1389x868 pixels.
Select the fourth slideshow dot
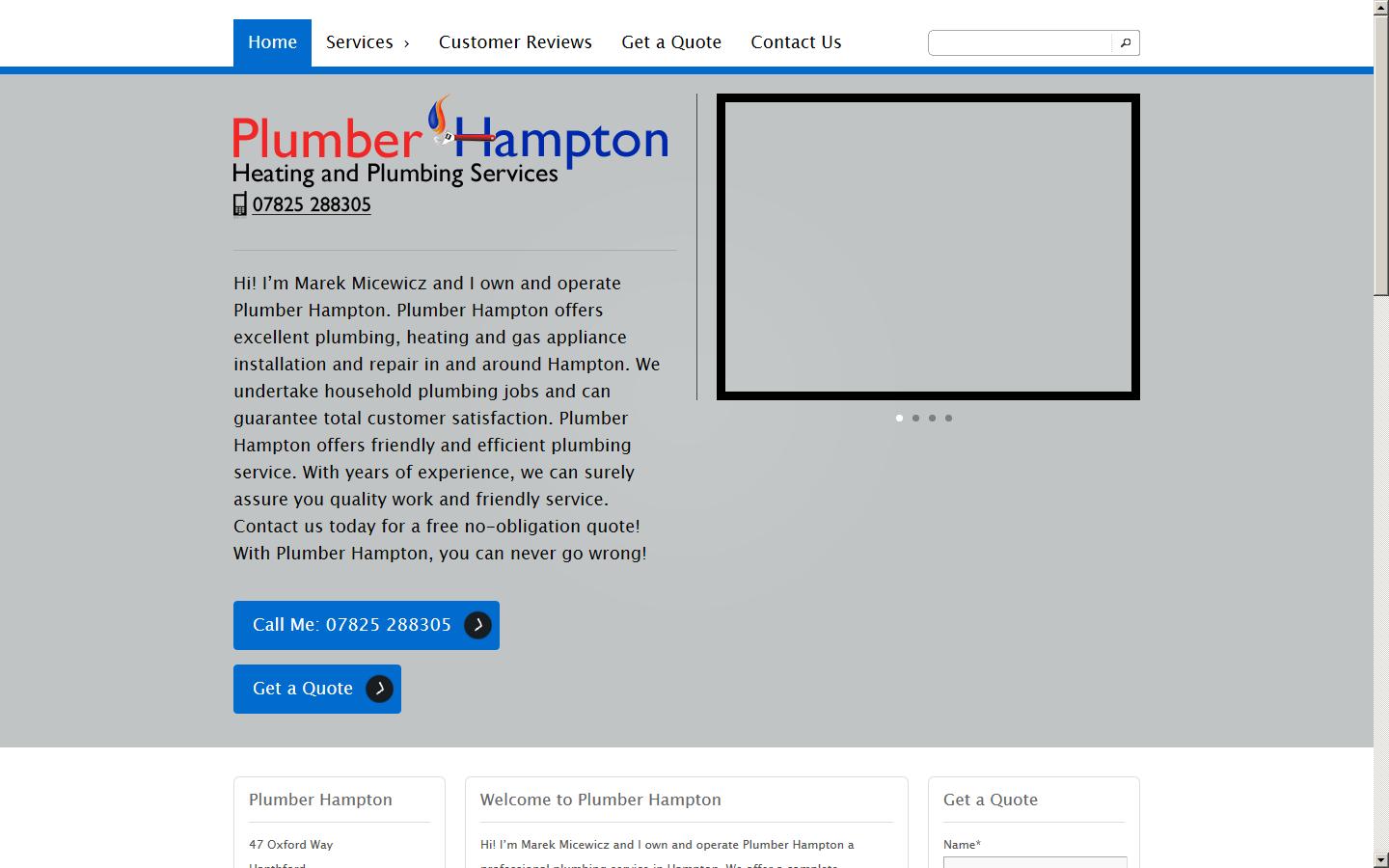[x=949, y=418]
